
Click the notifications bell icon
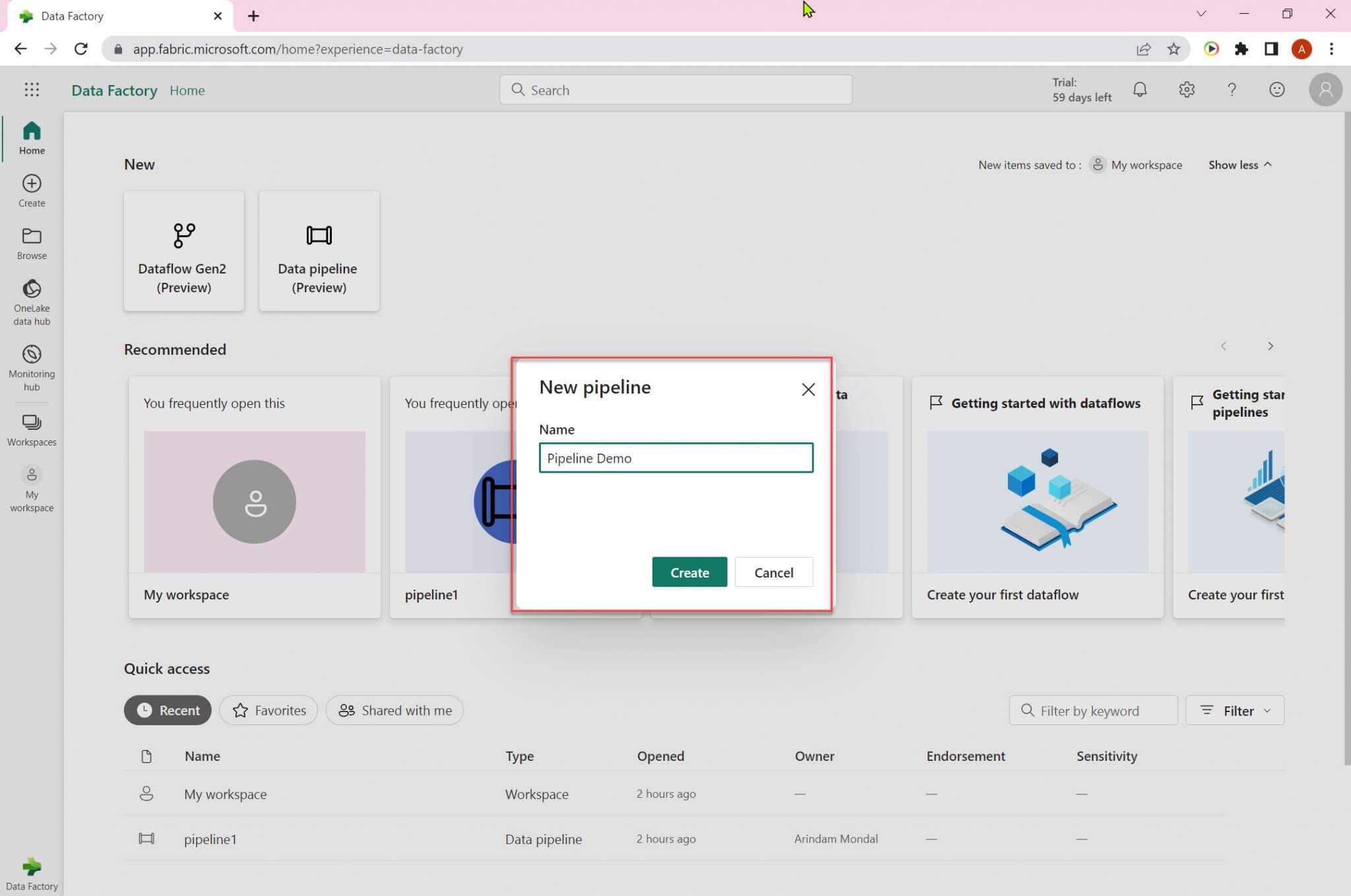[1139, 90]
